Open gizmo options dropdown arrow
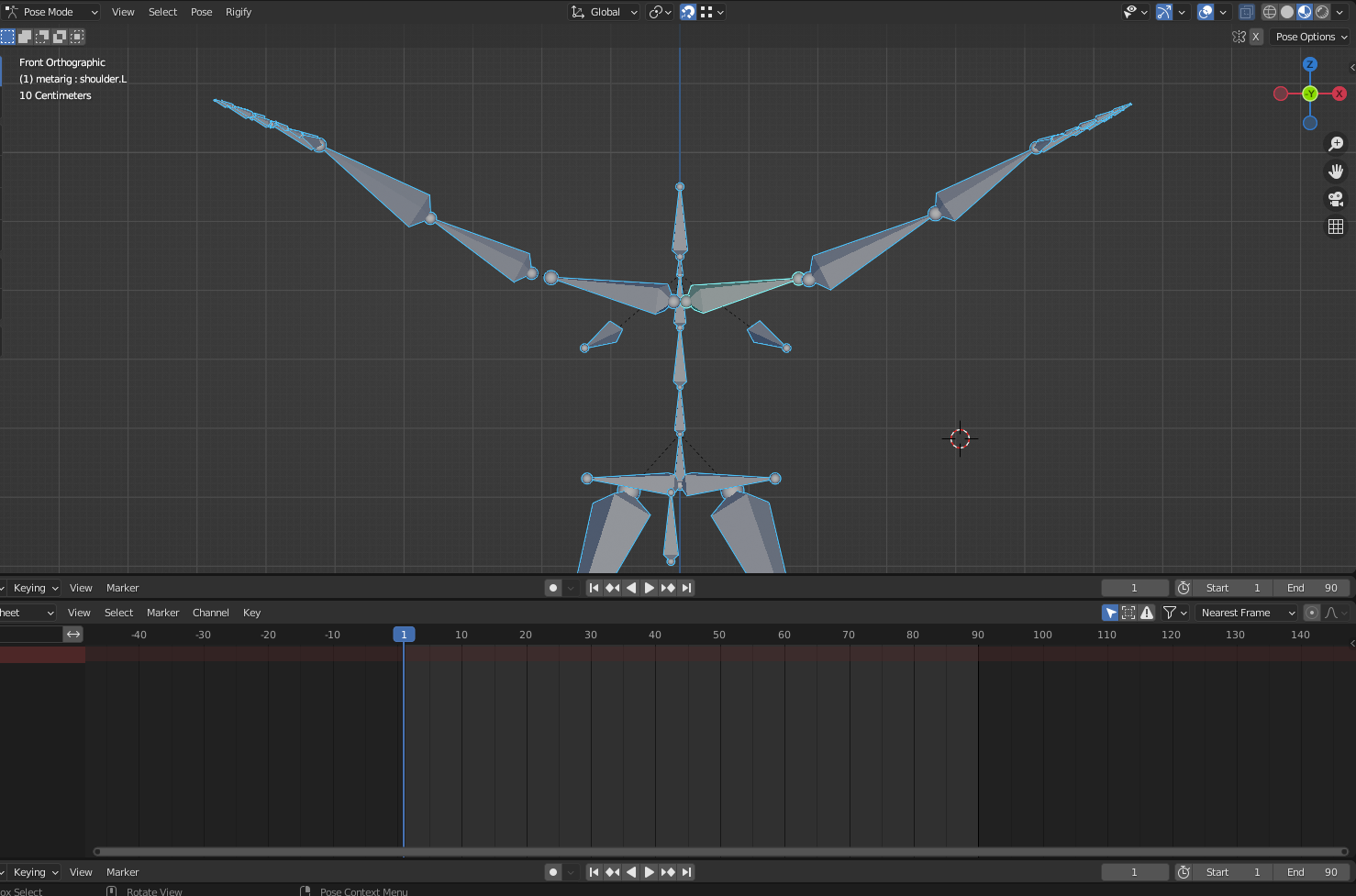The width and height of the screenshot is (1356, 896). pyautogui.click(x=1182, y=12)
